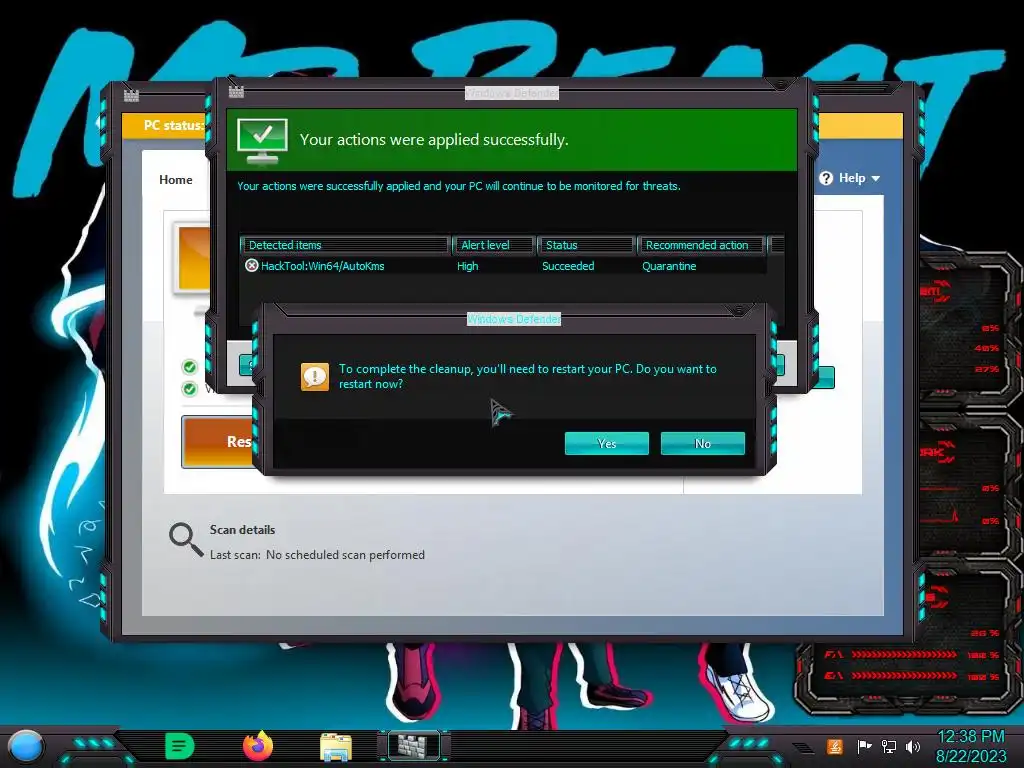1024x768 pixels.
Task: Click the Last scan status text
Action: pyautogui.click(x=317, y=554)
